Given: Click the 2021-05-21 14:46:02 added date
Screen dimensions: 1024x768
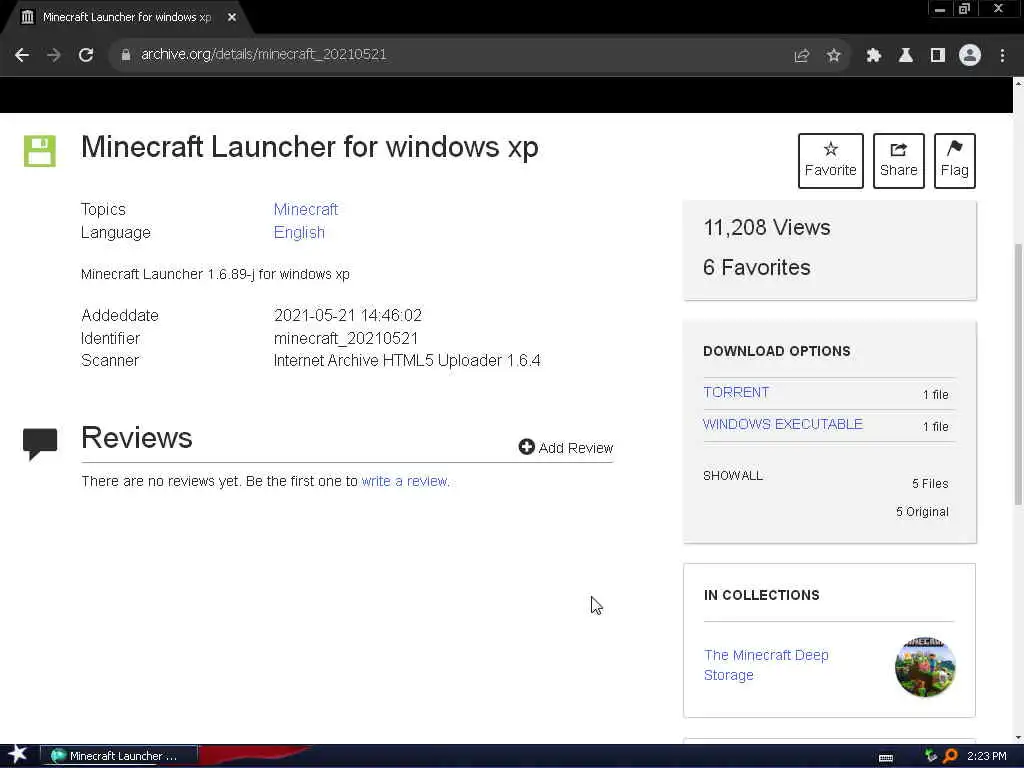Looking at the screenshot, I should click(x=347, y=315).
